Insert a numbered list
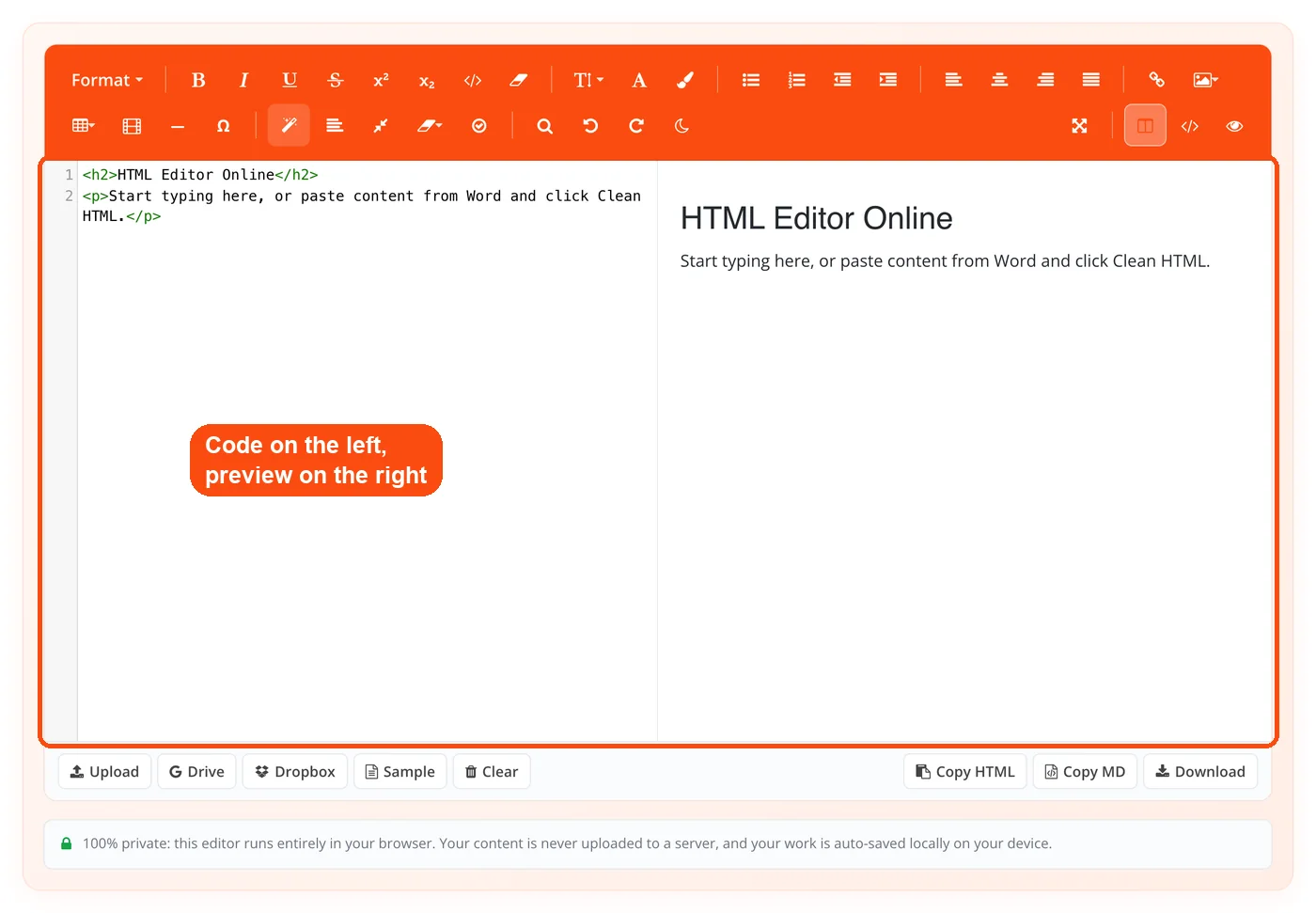 pyautogui.click(x=796, y=80)
